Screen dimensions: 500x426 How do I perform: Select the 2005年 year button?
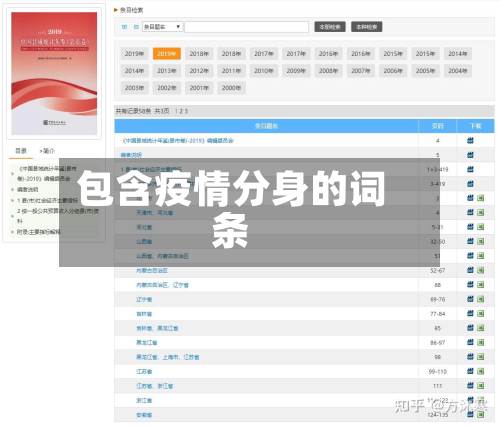coord(425,71)
